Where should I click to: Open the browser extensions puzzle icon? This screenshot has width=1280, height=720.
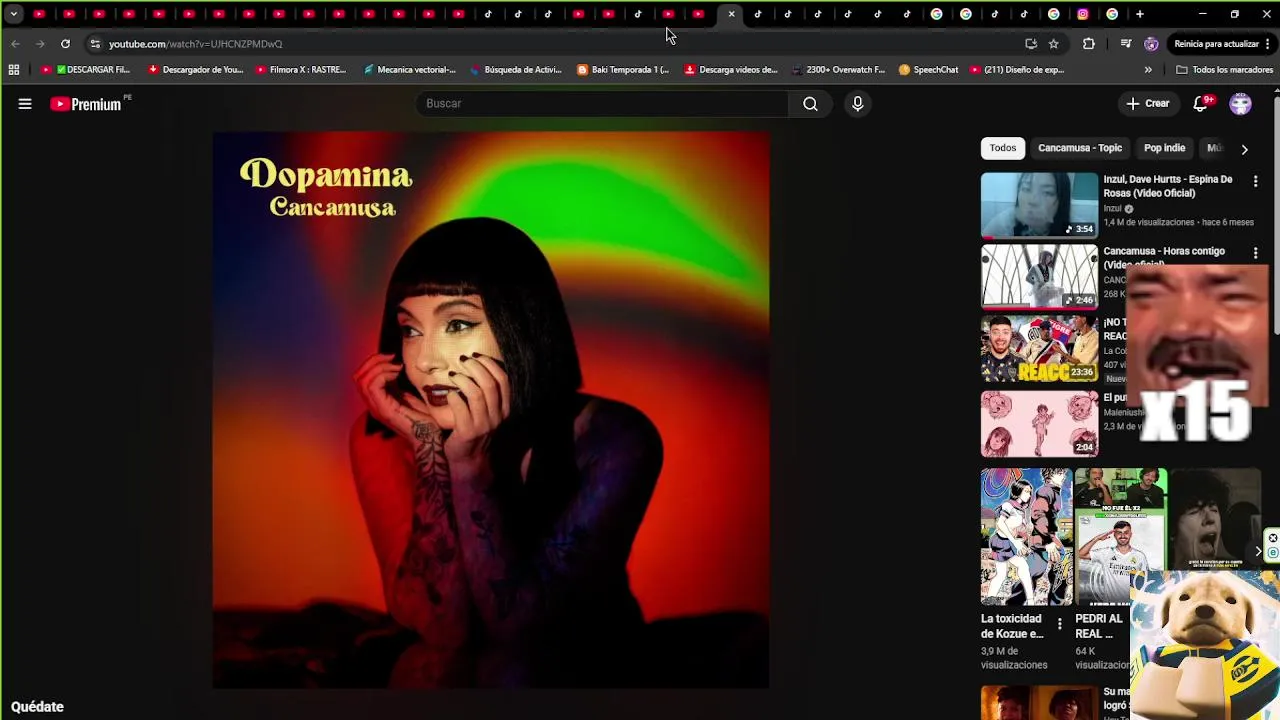click(1089, 44)
